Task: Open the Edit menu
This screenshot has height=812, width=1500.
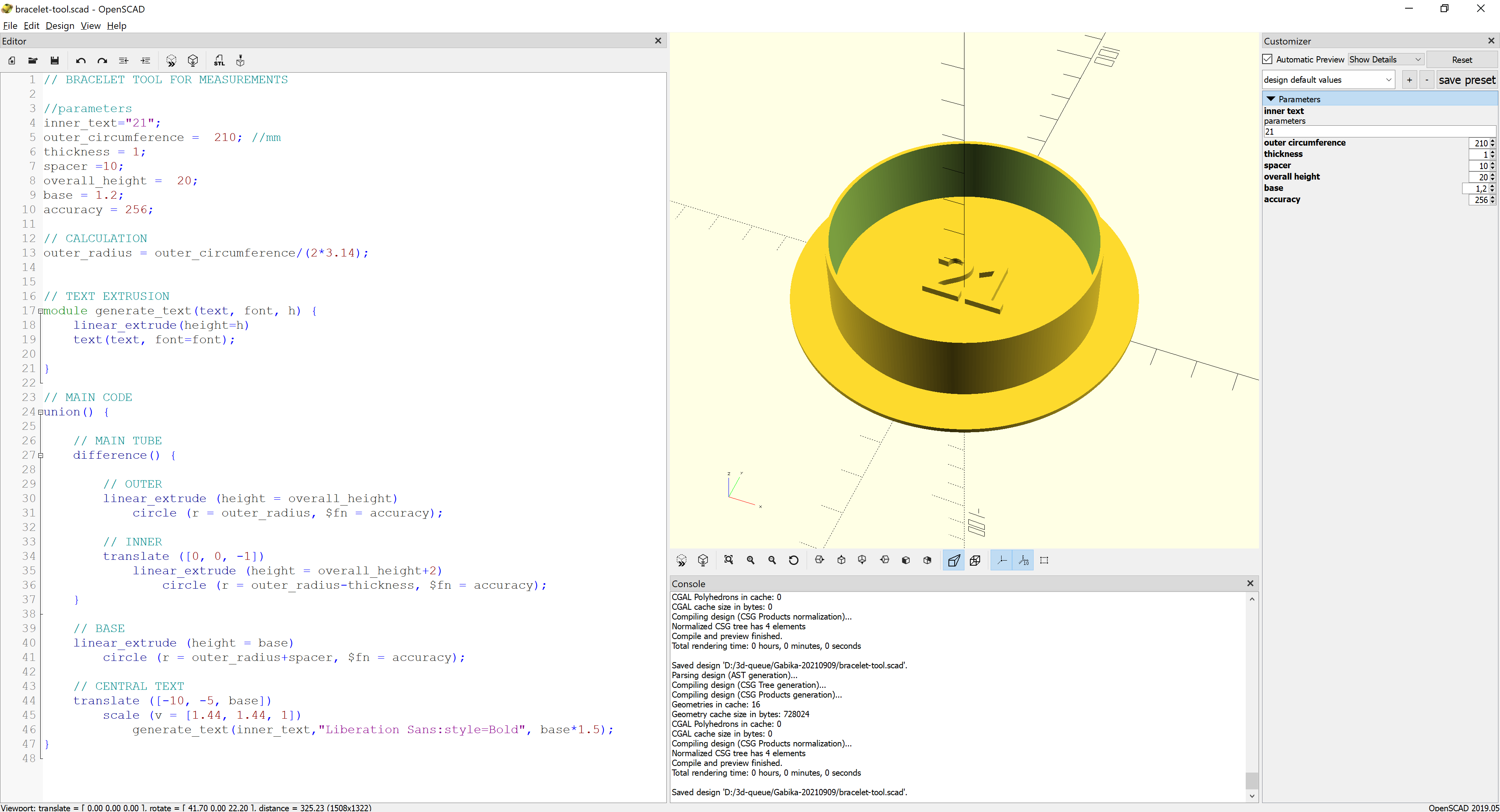Action: point(31,26)
